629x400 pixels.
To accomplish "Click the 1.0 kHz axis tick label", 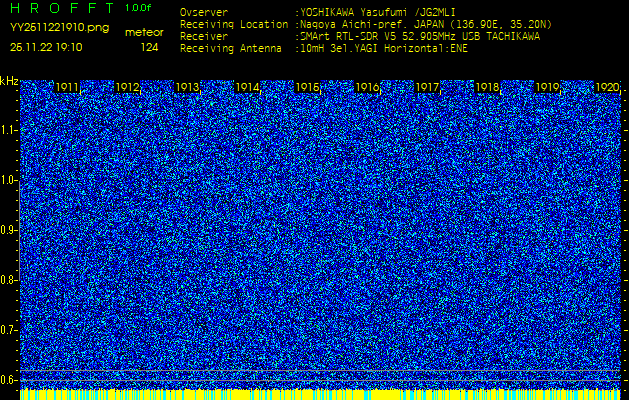I will point(9,180).
